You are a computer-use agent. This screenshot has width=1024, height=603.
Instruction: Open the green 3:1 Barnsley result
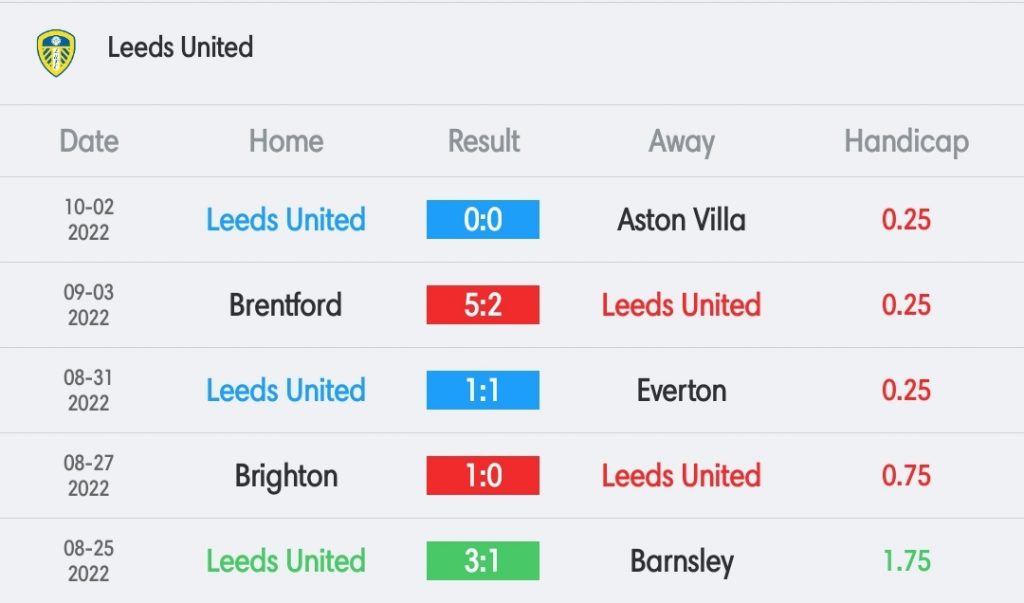tap(483, 561)
